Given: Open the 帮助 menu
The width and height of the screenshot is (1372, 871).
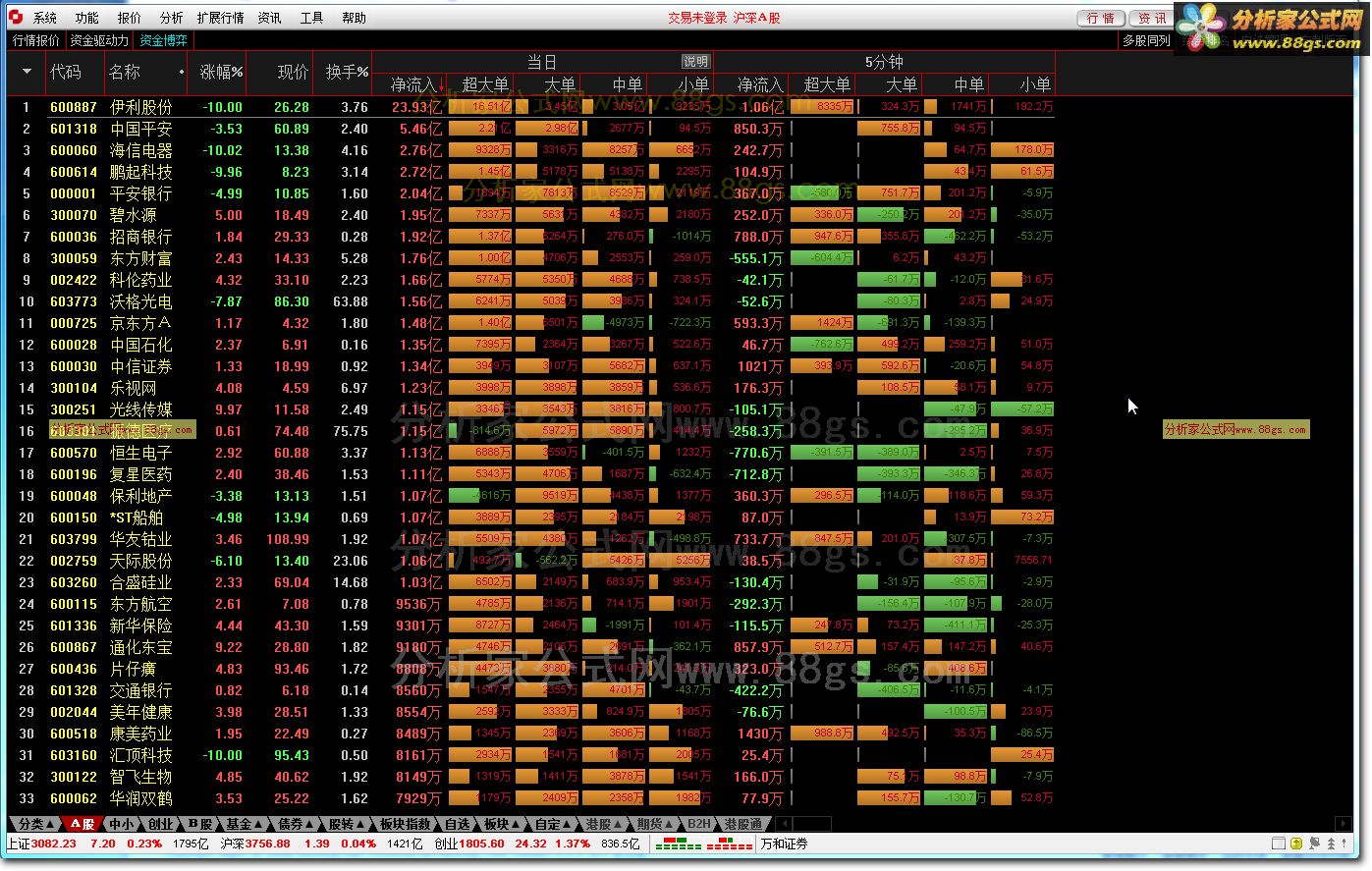Looking at the screenshot, I should click(x=354, y=18).
